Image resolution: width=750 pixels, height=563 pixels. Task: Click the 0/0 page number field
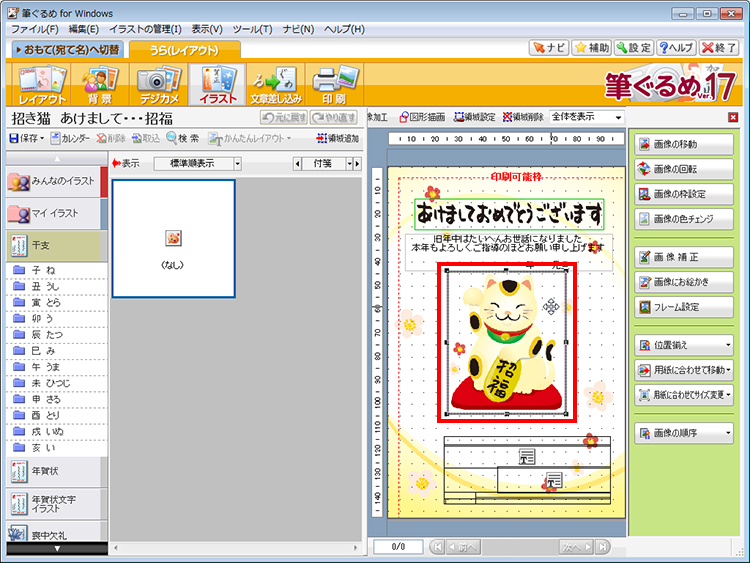pos(398,546)
